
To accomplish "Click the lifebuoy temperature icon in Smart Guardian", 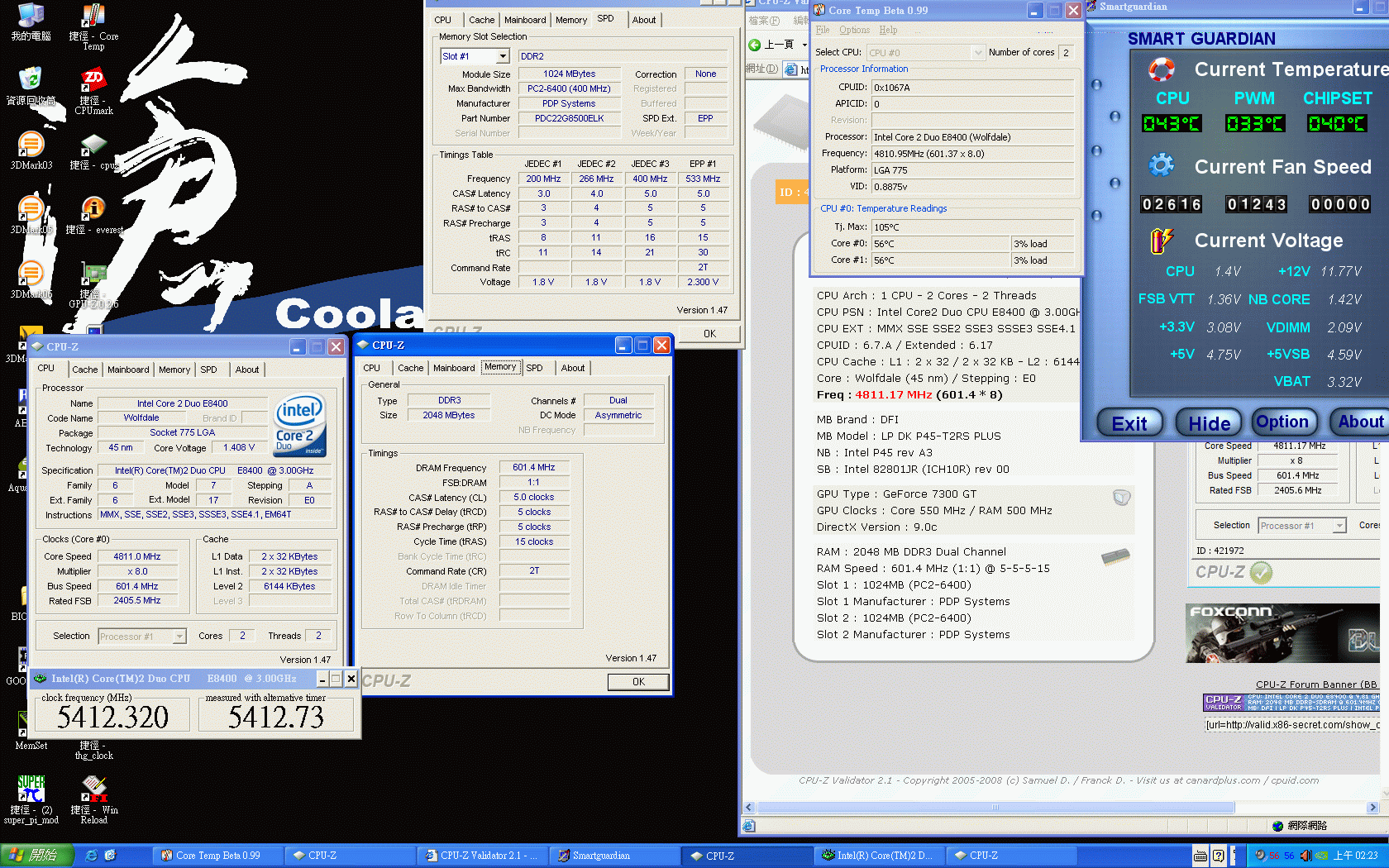I will coord(1161,69).
